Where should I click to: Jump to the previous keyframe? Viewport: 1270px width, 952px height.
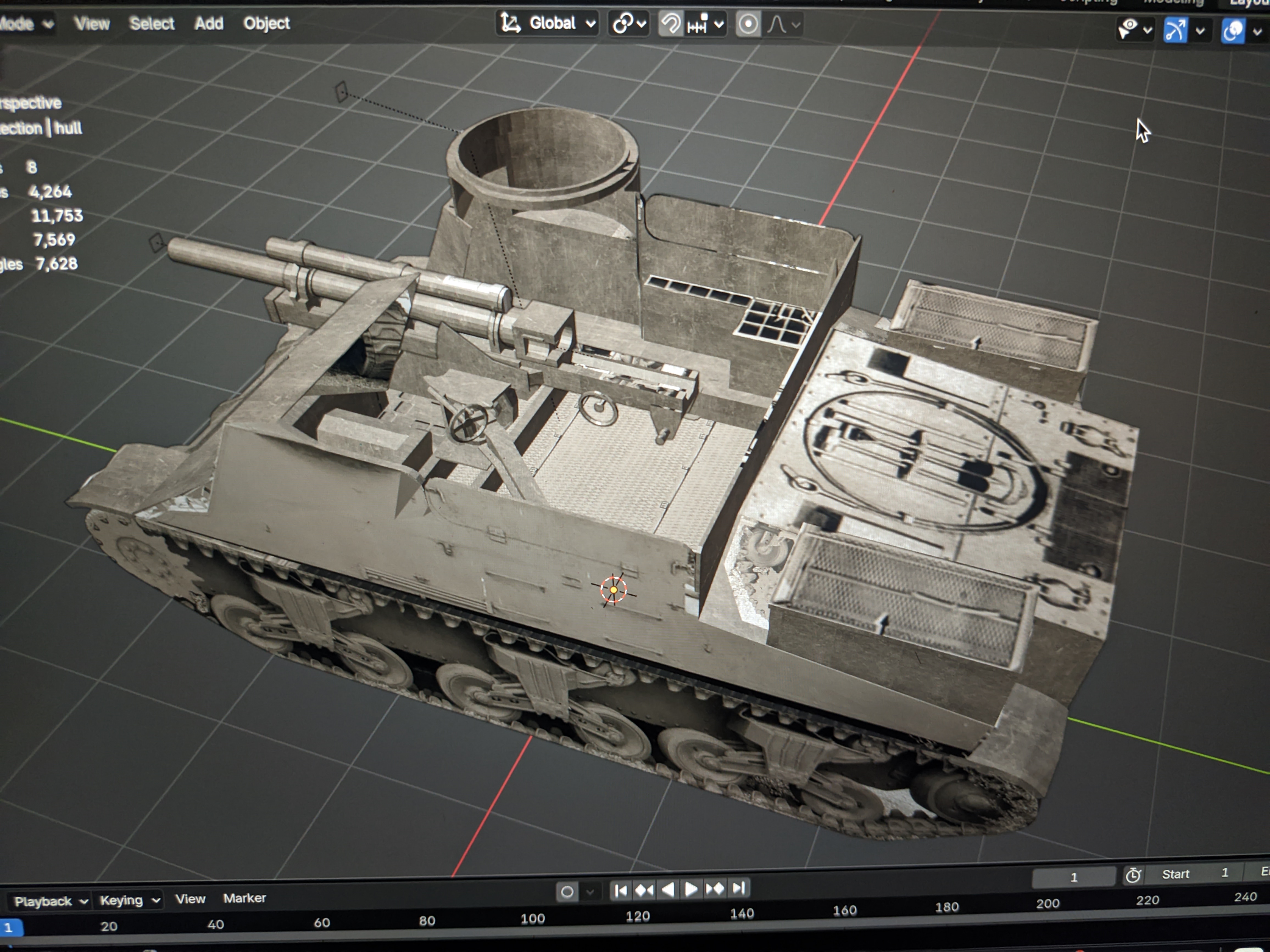point(644,890)
